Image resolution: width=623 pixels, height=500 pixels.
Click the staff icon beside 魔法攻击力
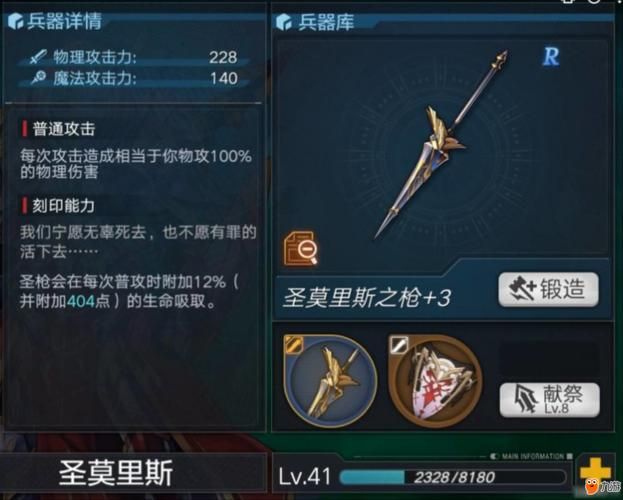click(x=38, y=78)
